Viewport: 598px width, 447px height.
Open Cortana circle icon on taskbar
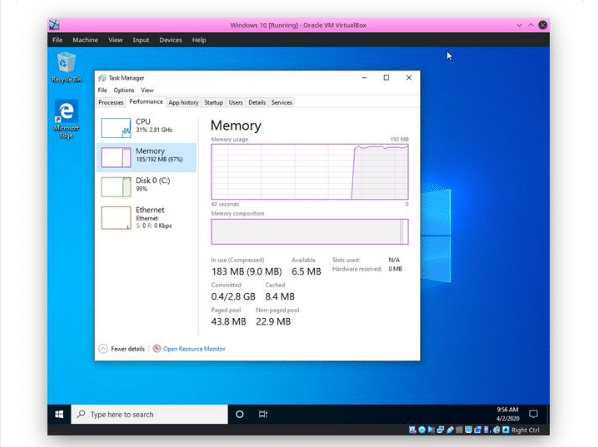pyautogui.click(x=240, y=414)
